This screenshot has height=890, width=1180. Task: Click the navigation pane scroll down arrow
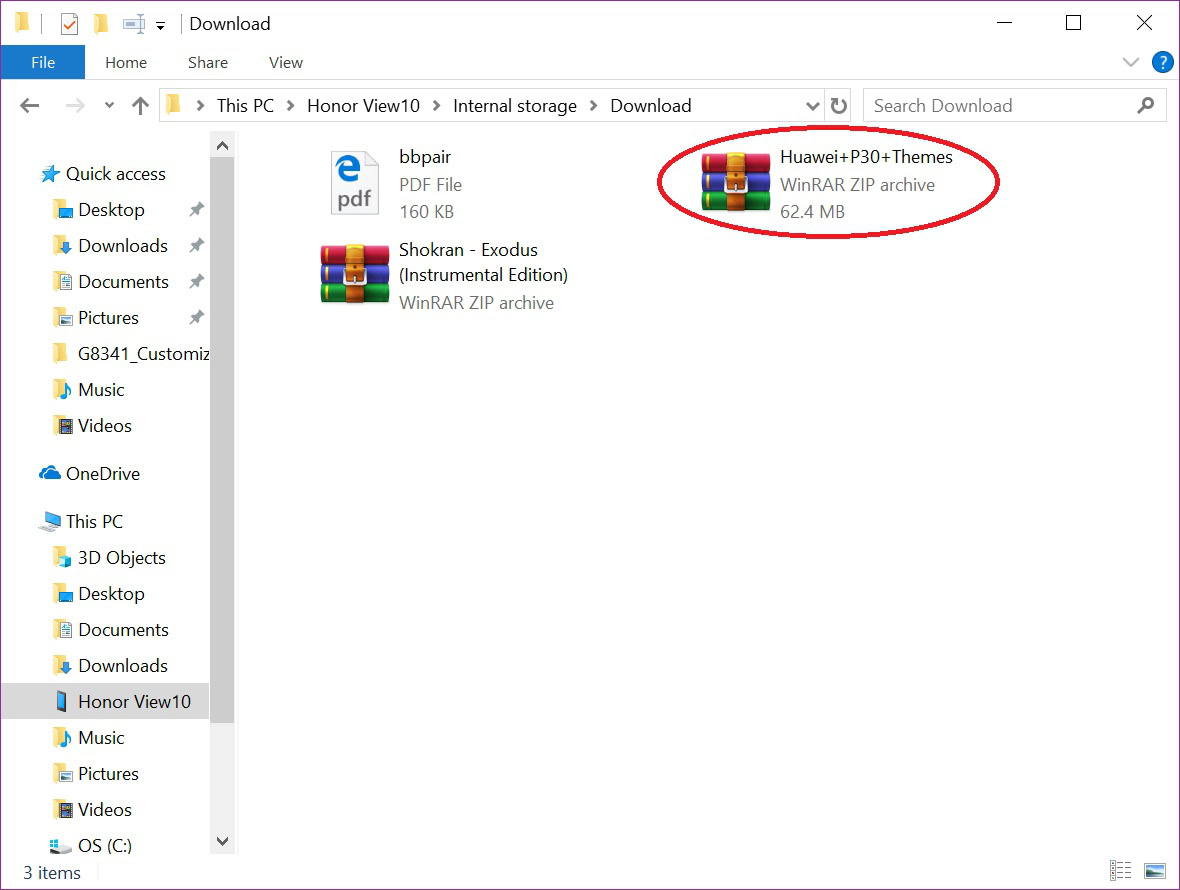point(222,841)
